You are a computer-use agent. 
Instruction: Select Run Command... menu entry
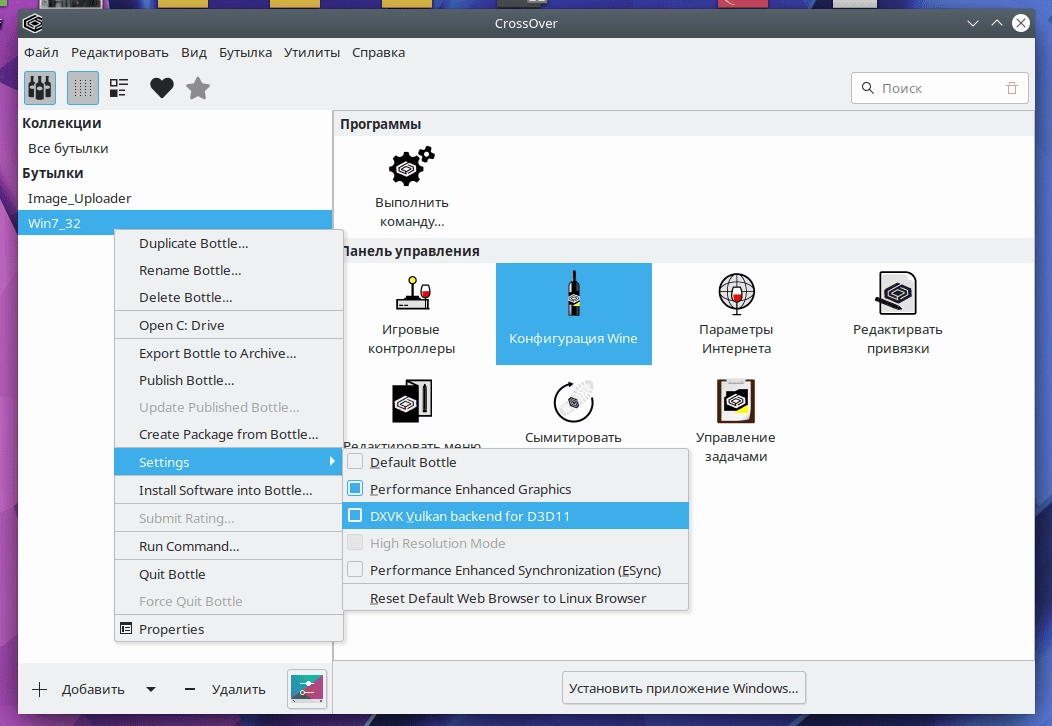pyautogui.click(x=229, y=546)
